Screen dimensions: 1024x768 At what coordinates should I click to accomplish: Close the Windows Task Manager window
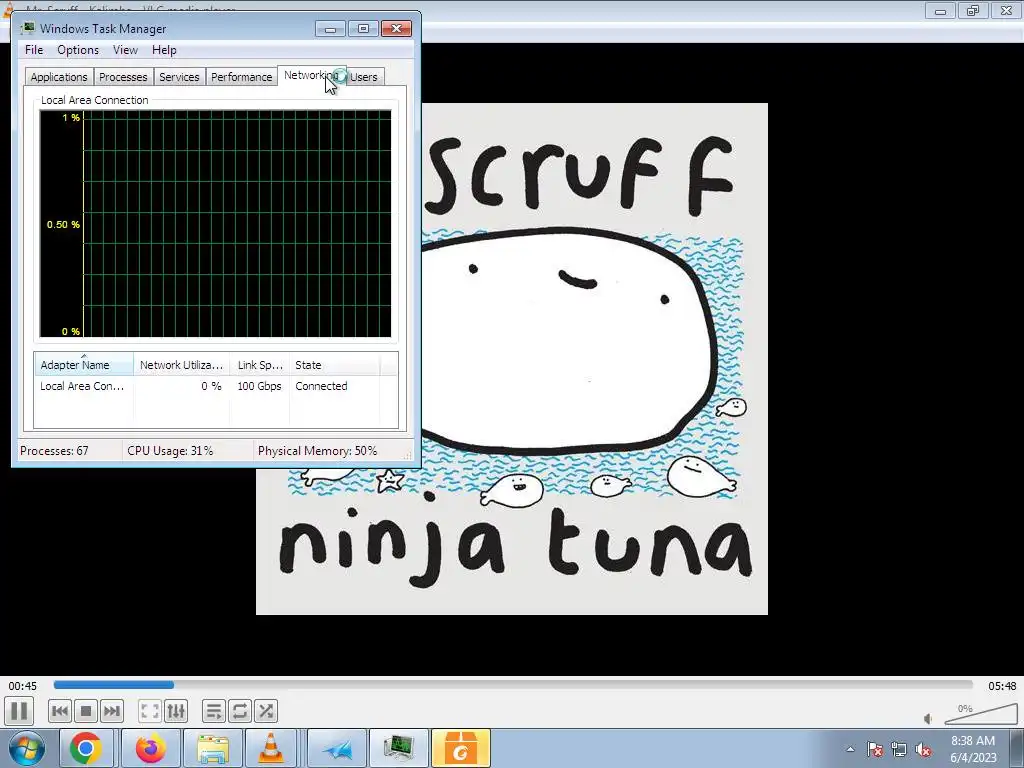[396, 28]
